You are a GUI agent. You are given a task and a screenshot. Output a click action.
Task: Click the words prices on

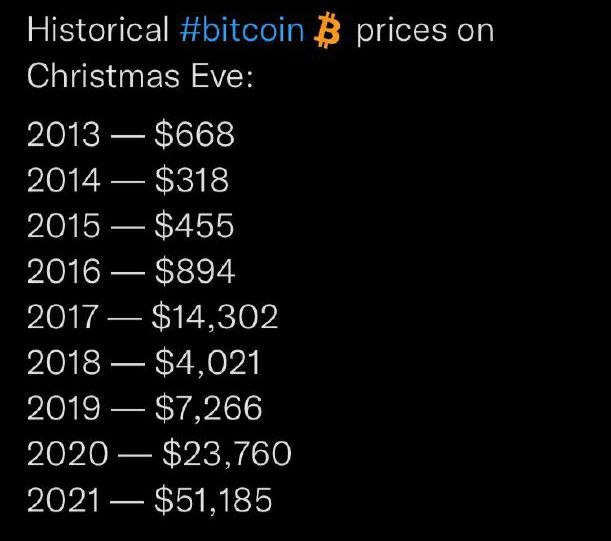425,31
